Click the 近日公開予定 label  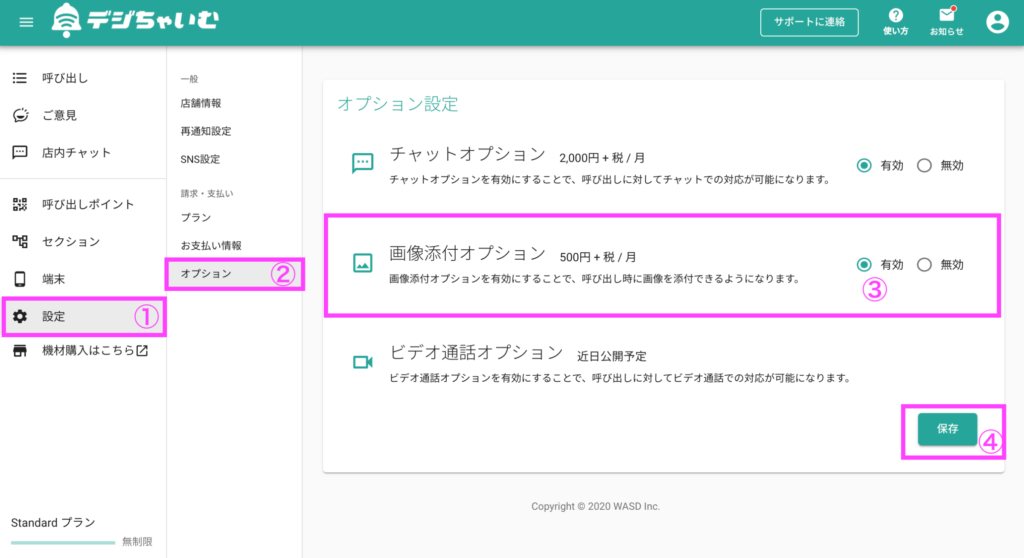click(612, 357)
